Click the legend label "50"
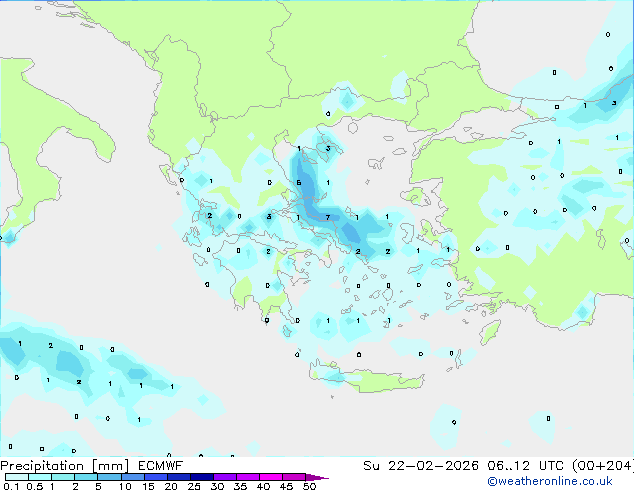Image resolution: width=634 pixels, height=490 pixels. click(x=309, y=486)
